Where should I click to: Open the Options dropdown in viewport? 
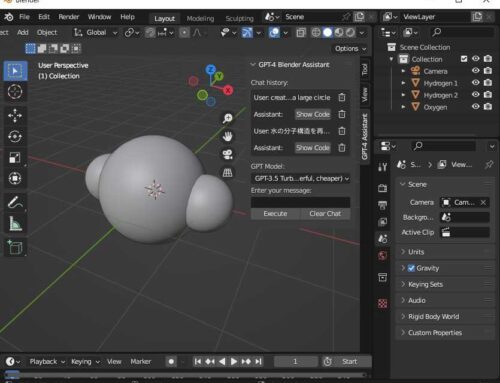(x=350, y=49)
